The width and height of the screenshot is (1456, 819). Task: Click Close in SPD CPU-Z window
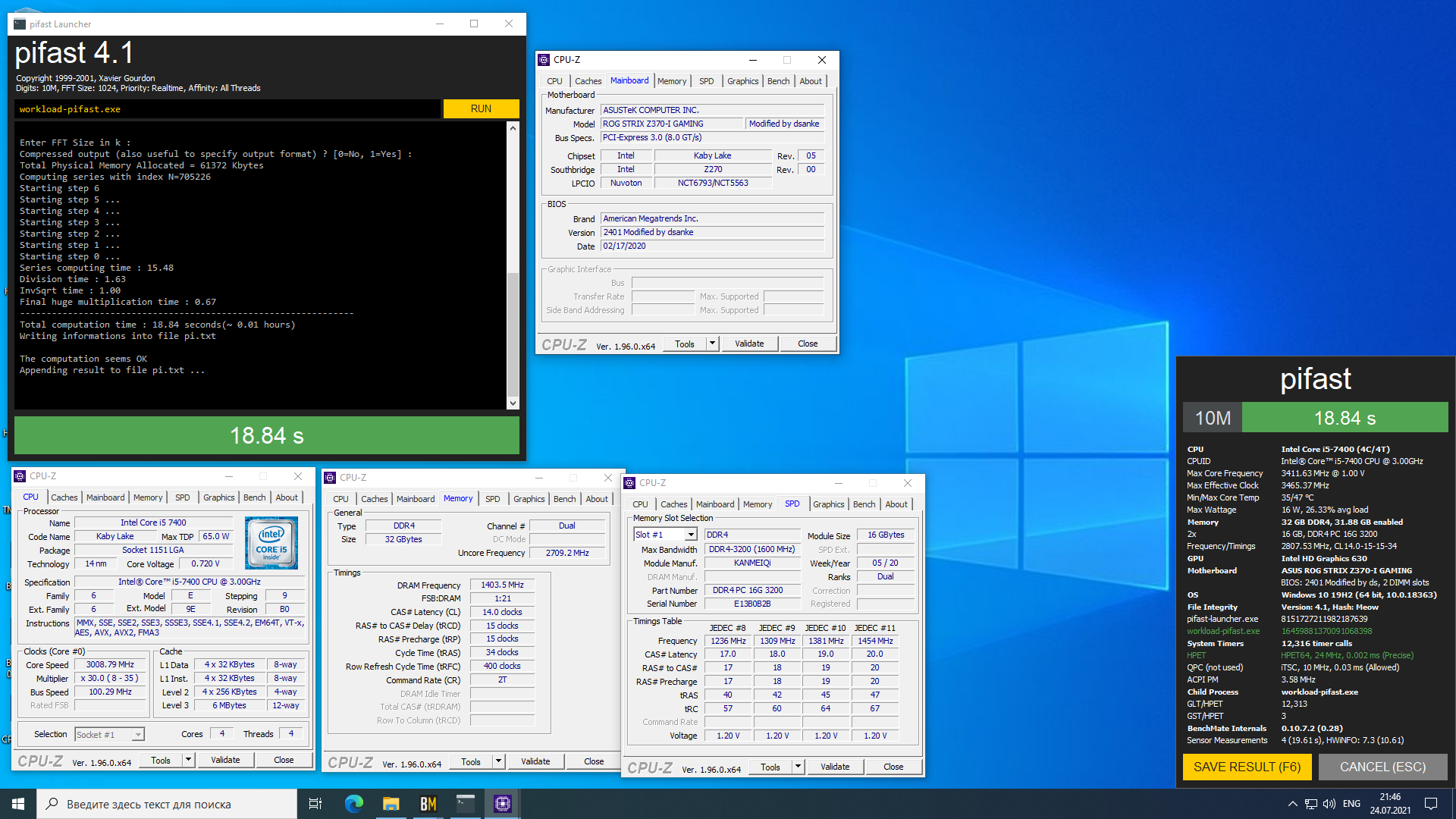(x=893, y=767)
